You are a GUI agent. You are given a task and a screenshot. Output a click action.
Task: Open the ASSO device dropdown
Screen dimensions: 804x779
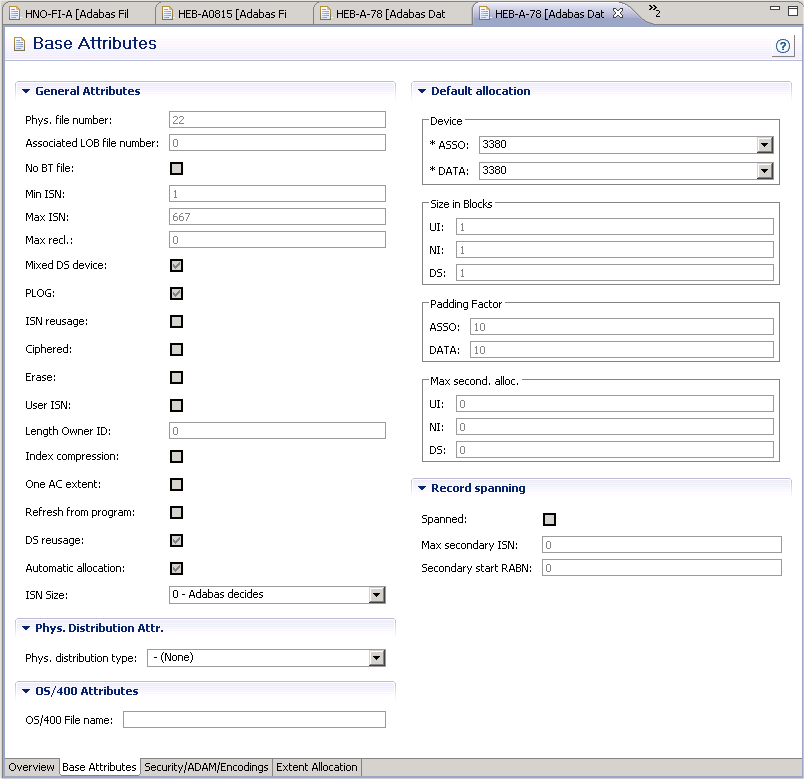point(764,145)
